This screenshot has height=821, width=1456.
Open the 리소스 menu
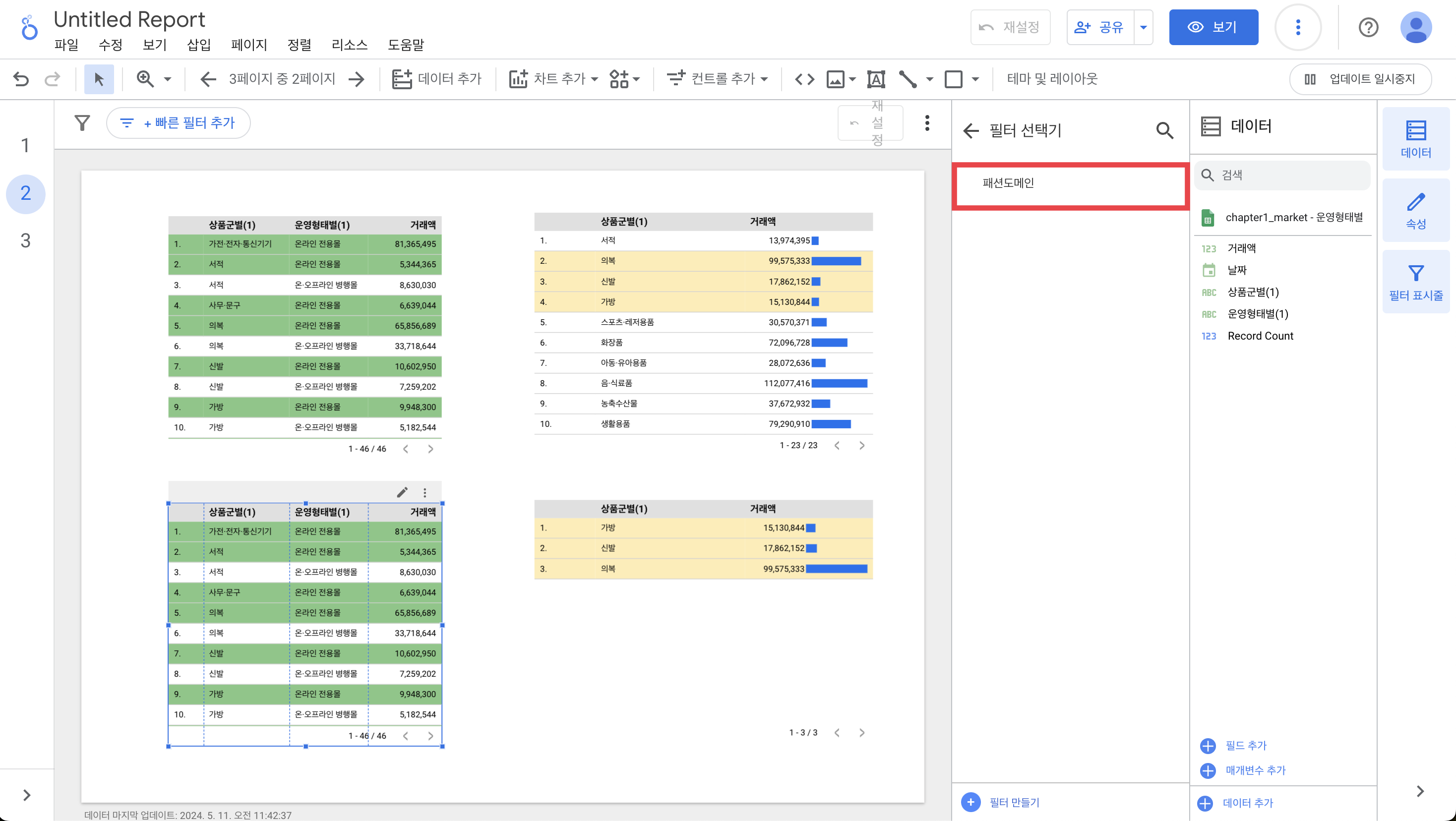(x=349, y=45)
